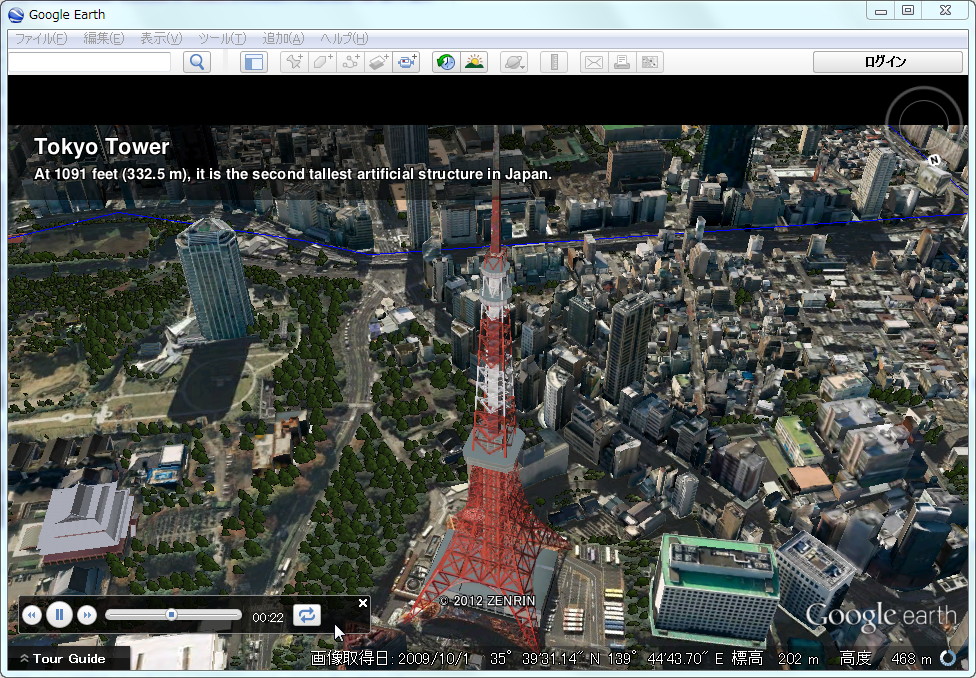Click the tour progress slider handle
The height and width of the screenshot is (678, 976).
coord(171,615)
